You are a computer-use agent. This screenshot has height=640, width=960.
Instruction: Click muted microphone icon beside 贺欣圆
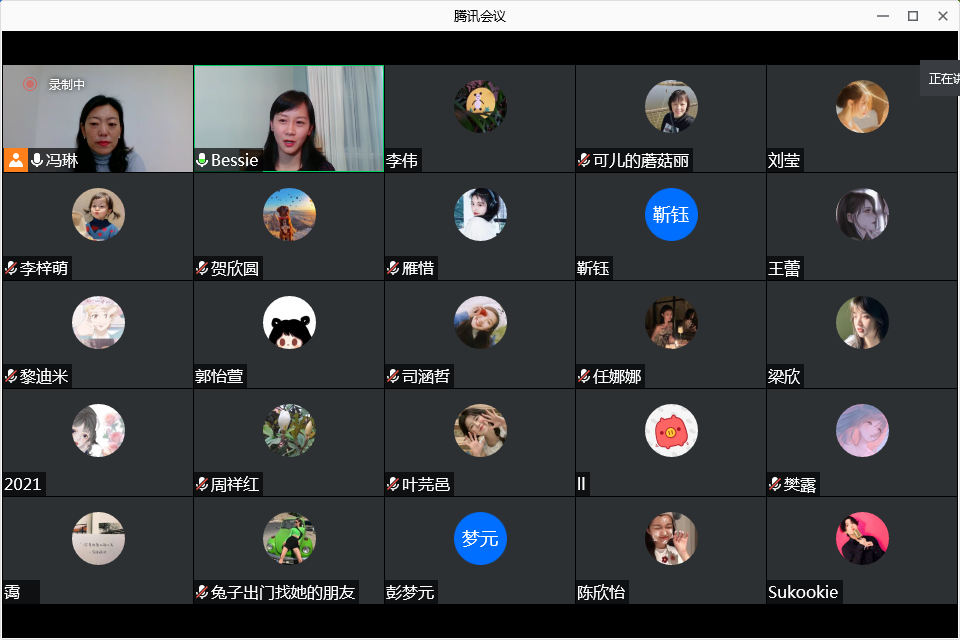(x=202, y=268)
